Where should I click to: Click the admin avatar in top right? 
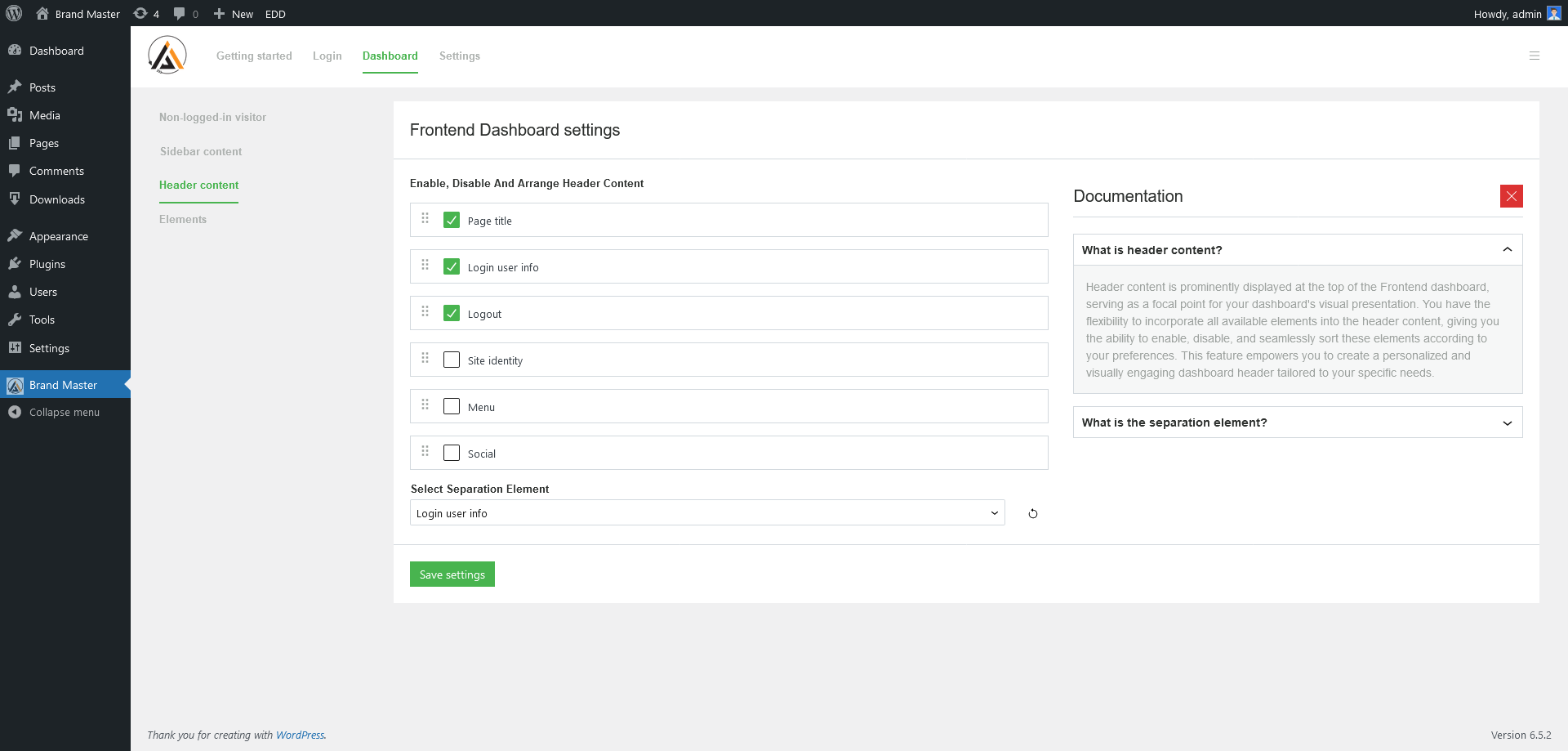[x=1554, y=13]
